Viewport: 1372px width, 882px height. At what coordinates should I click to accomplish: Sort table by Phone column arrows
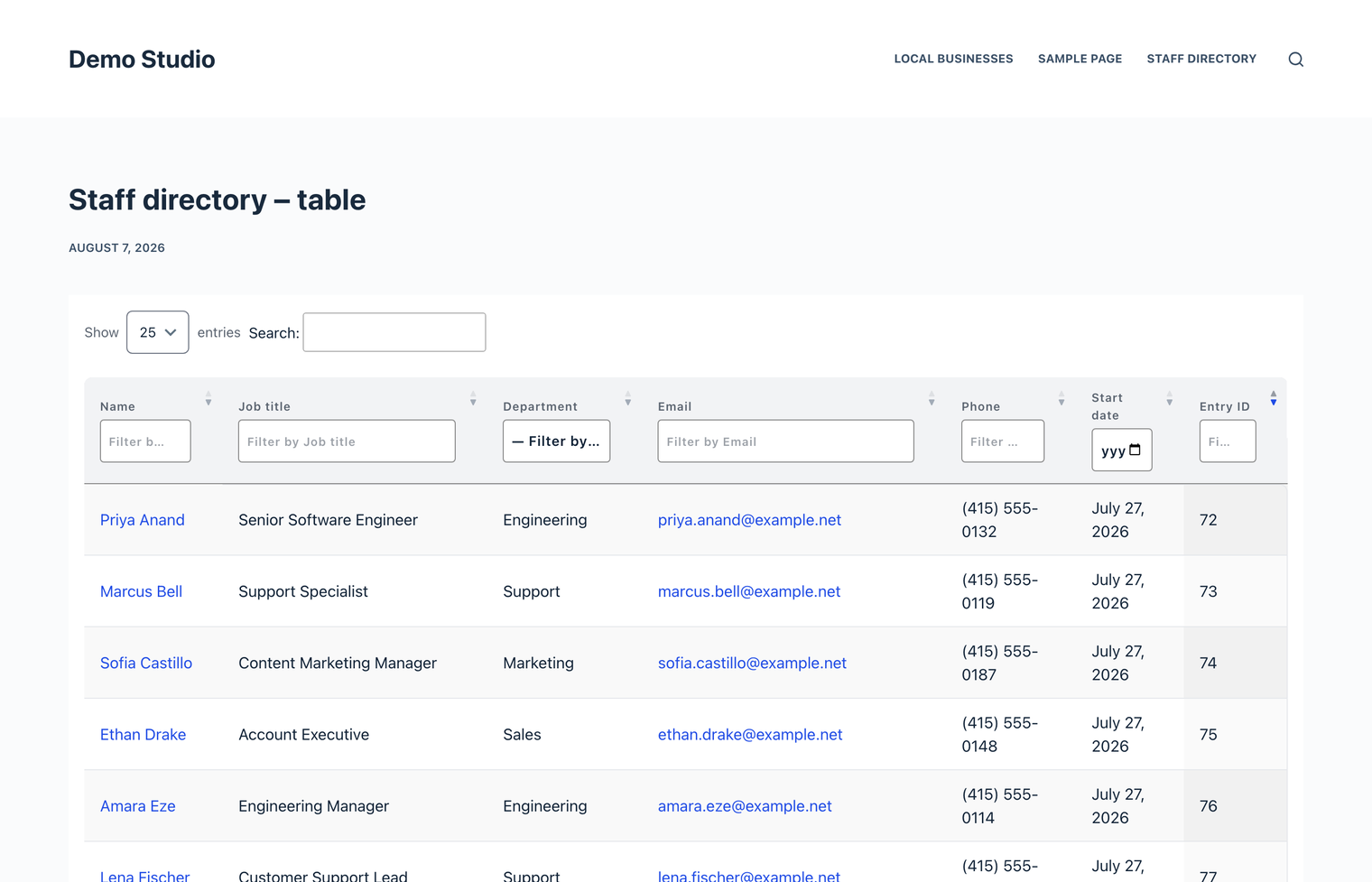(x=1061, y=398)
